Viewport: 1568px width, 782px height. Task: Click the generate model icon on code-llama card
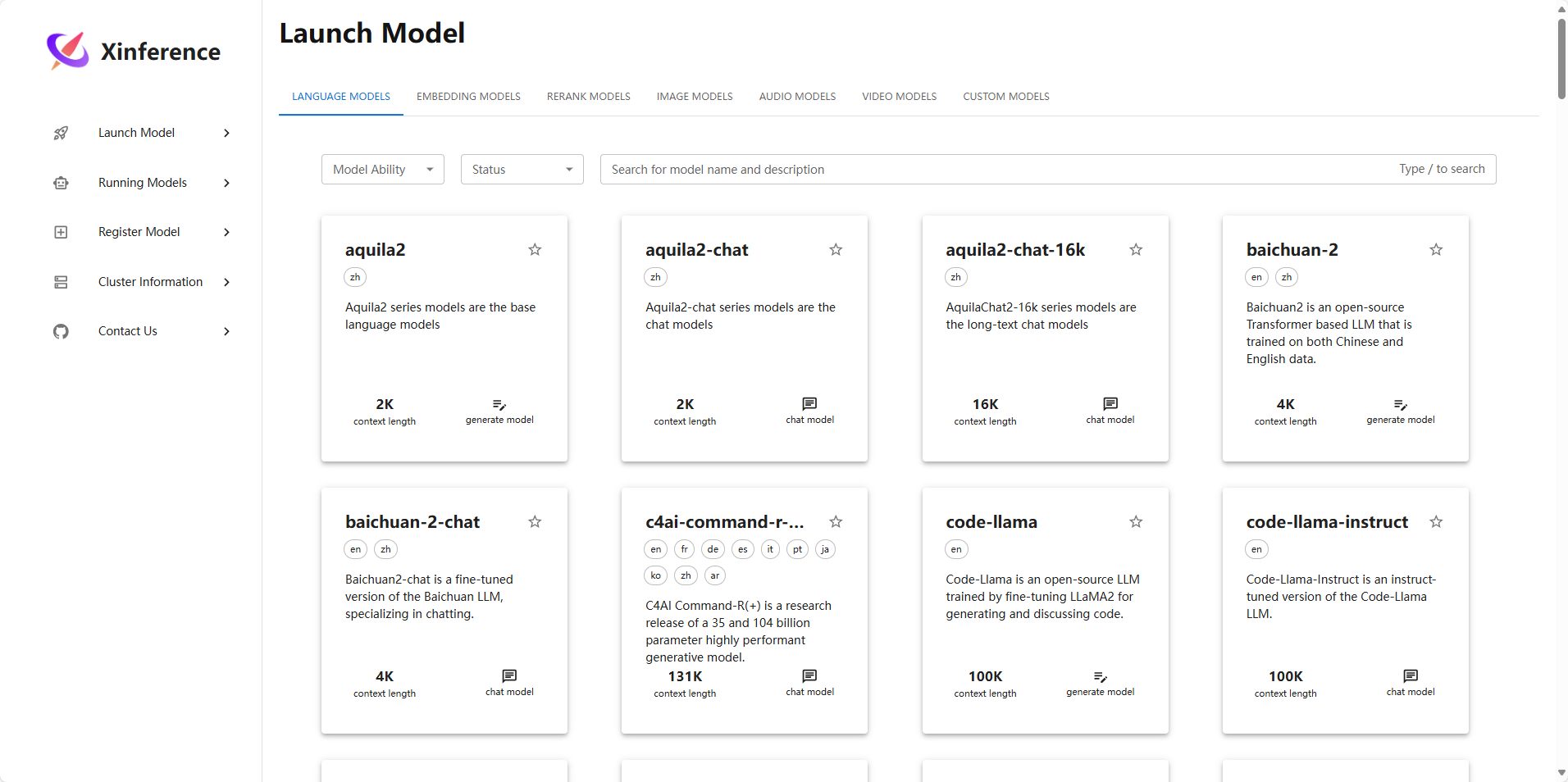[x=1101, y=677]
